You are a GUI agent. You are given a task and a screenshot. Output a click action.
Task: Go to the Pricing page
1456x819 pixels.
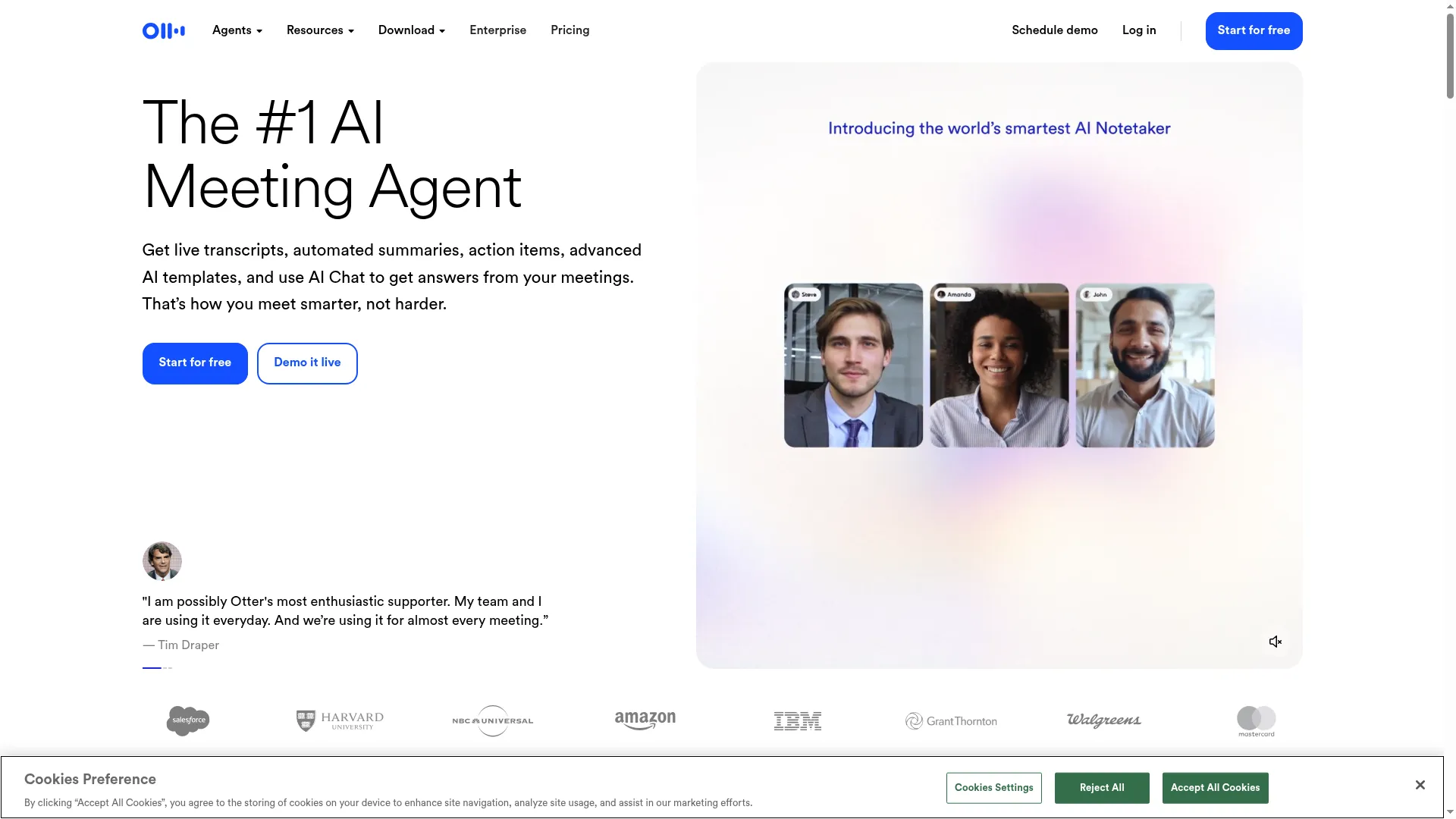click(x=570, y=30)
